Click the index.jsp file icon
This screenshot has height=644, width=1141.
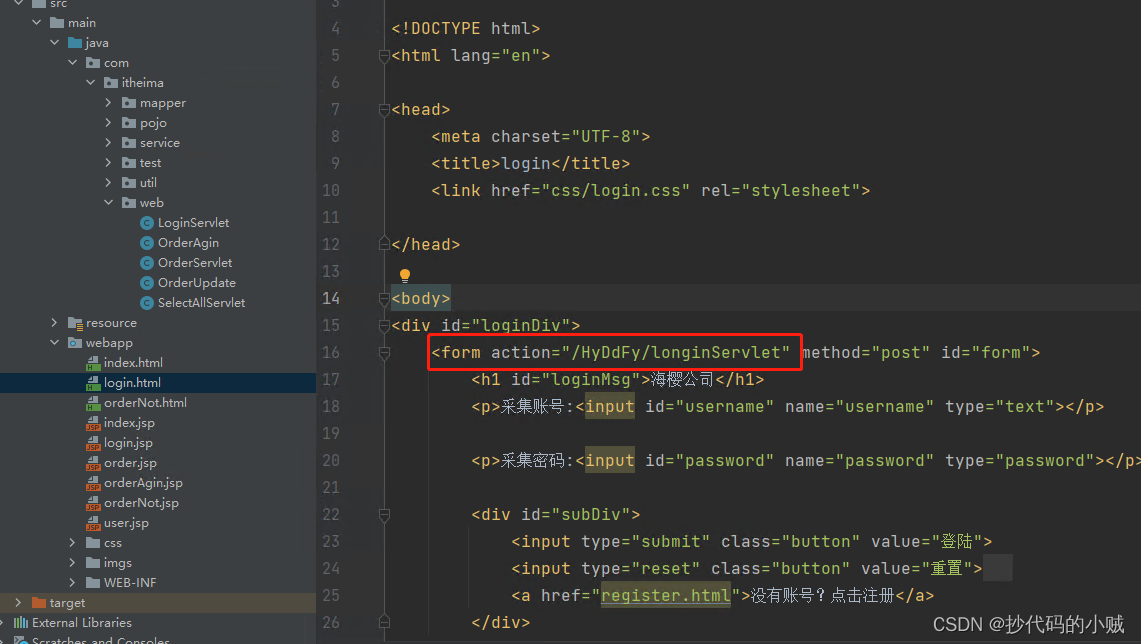(x=92, y=423)
